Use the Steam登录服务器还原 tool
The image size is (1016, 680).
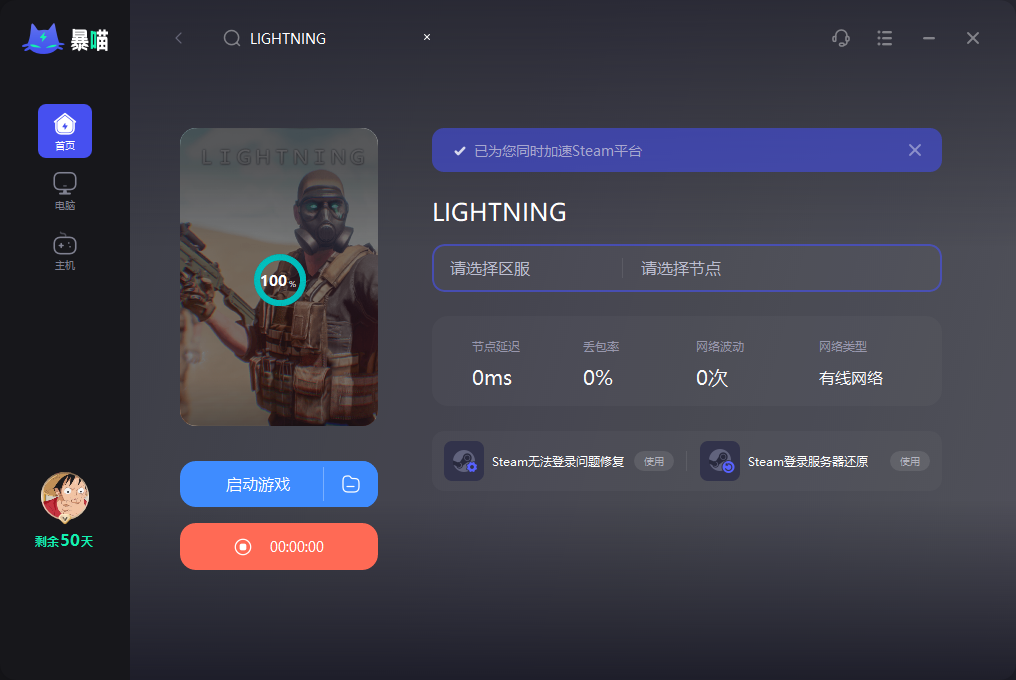click(x=910, y=462)
